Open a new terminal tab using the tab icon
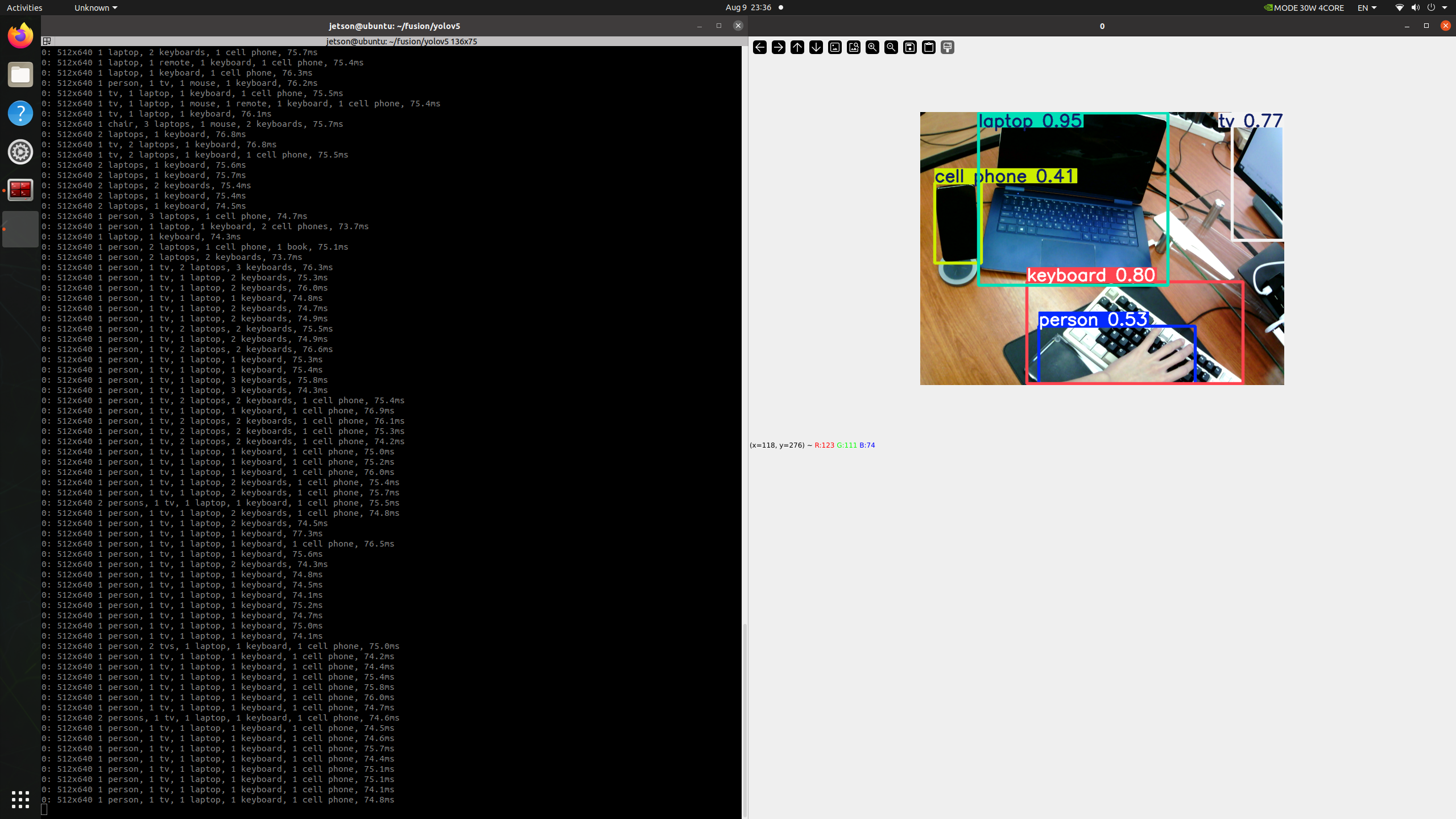The image size is (1456, 819). tap(47, 41)
